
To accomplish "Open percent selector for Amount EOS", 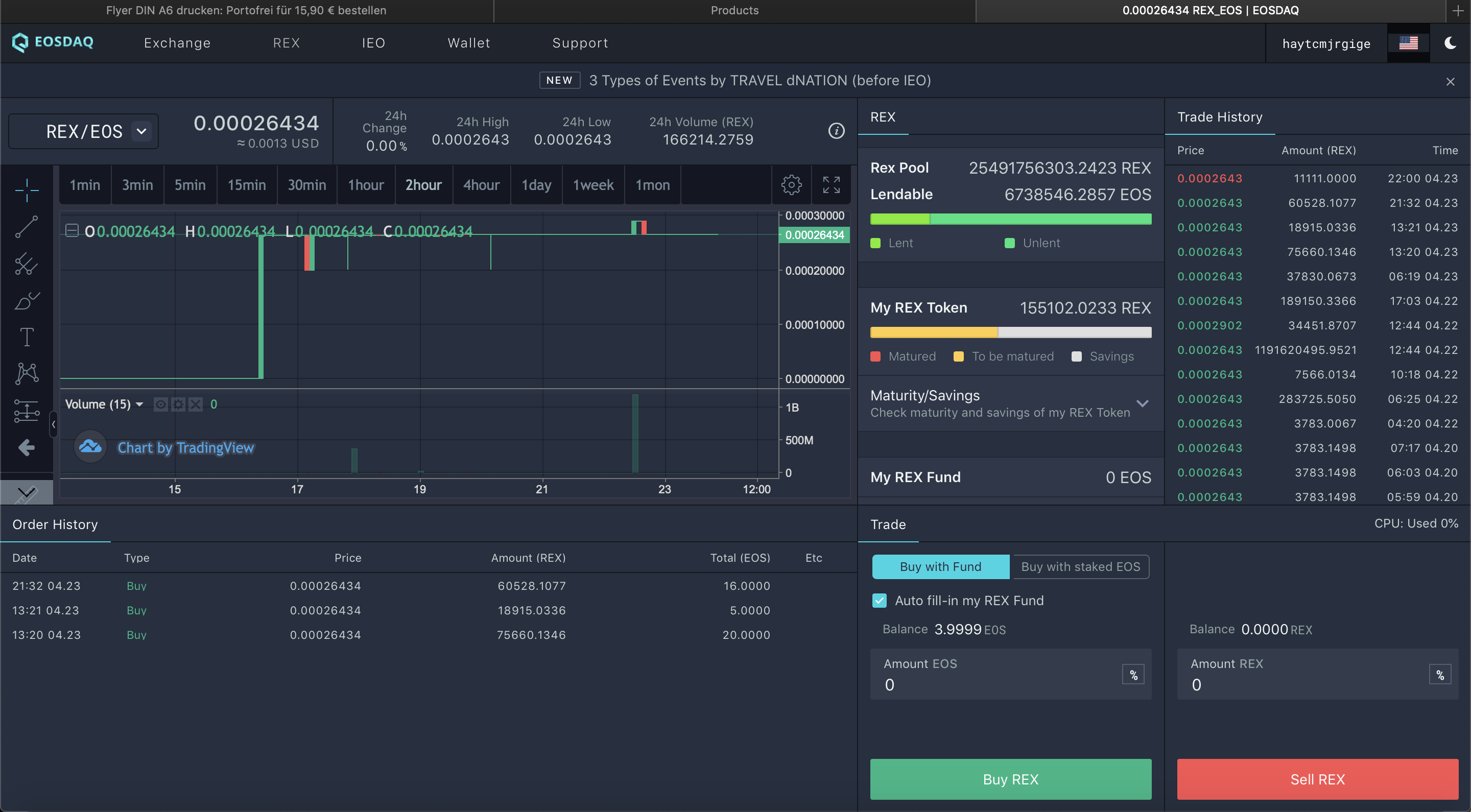I will click(x=1133, y=675).
